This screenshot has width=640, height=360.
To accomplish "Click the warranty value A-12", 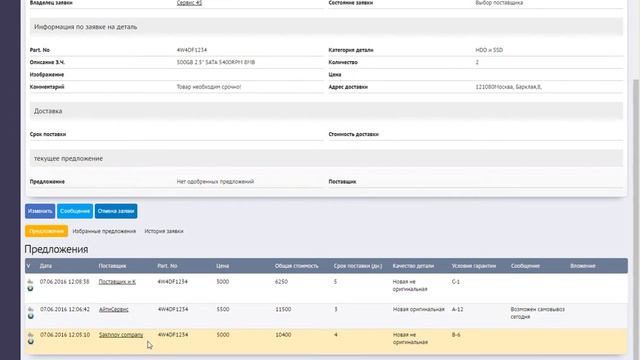I will [x=457, y=309].
